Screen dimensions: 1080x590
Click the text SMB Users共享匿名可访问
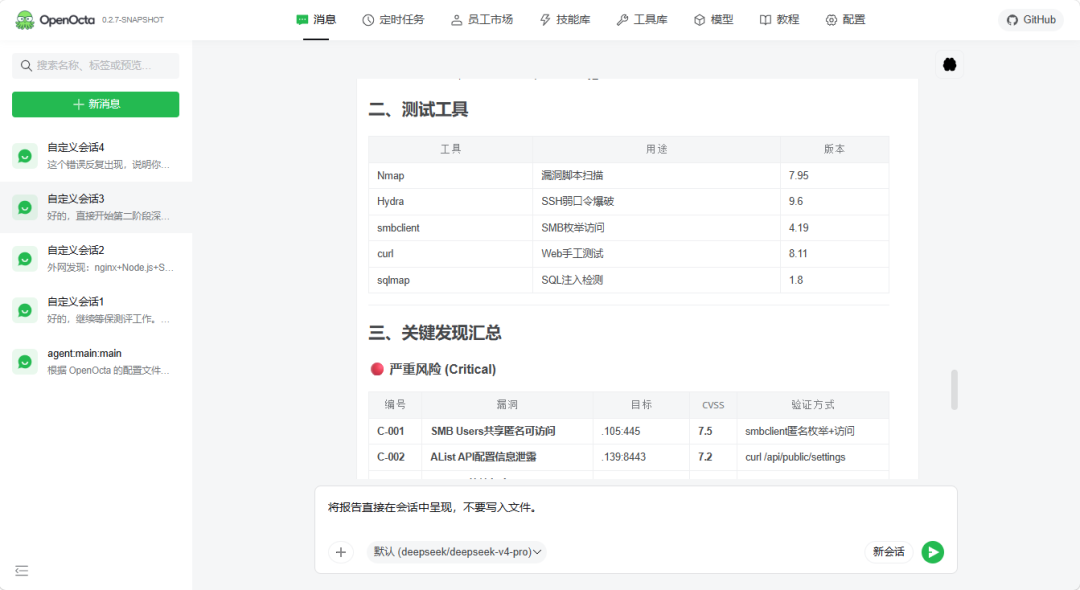pyautogui.click(x=492, y=431)
